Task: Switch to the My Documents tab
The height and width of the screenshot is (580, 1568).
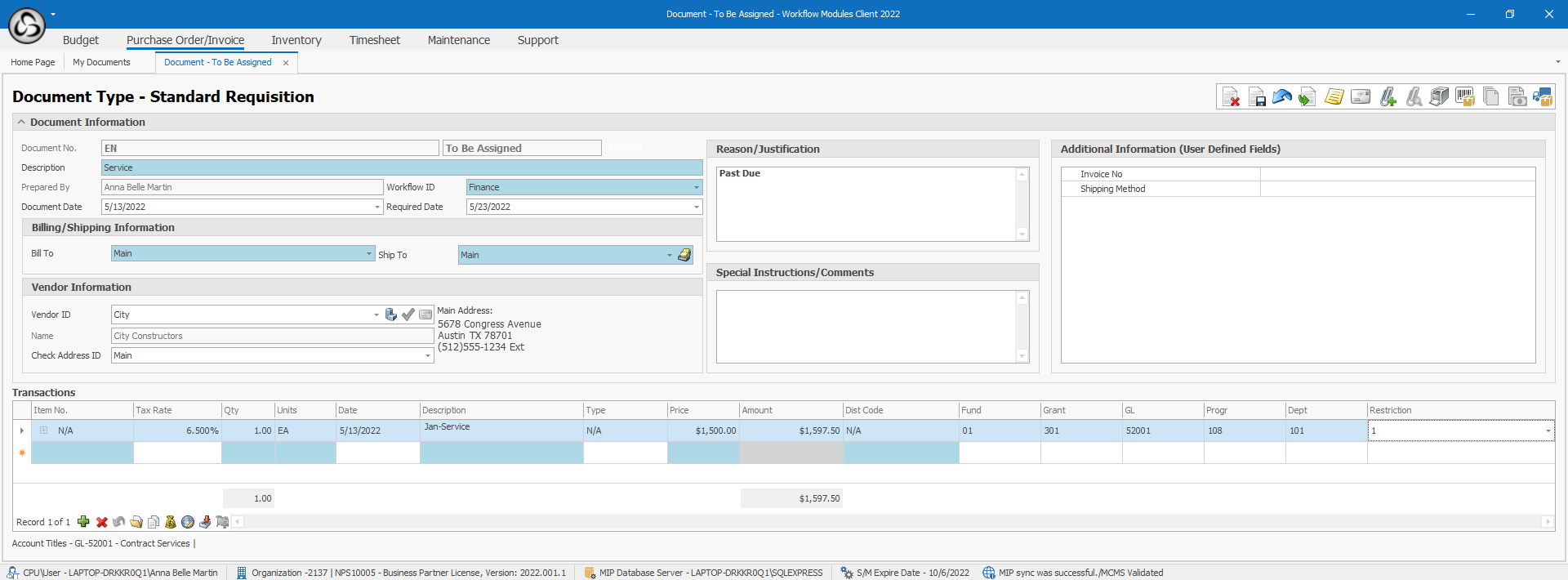Action: pyautogui.click(x=101, y=62)
